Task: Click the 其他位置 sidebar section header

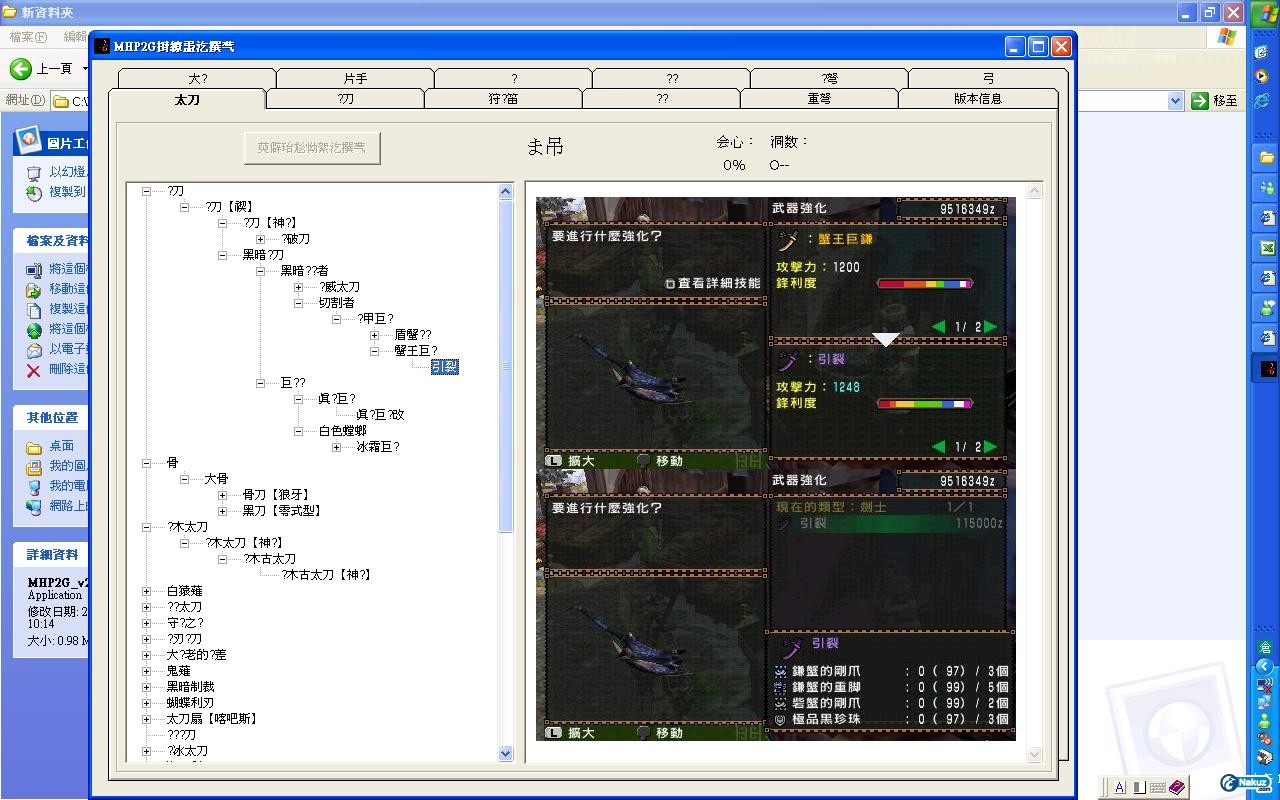Action: (53, 417)
